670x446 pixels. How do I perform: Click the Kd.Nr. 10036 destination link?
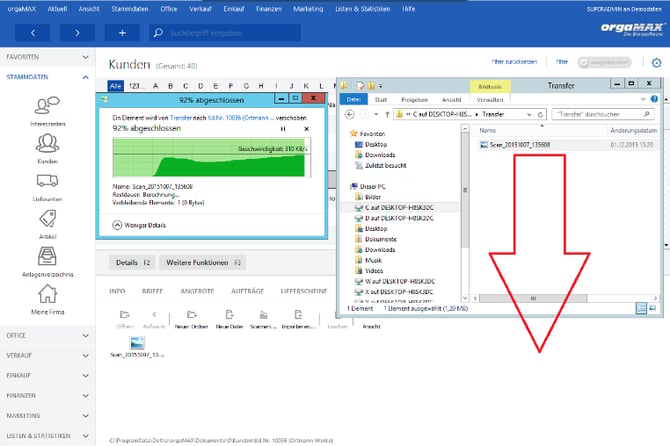click(x=241, y=117)
